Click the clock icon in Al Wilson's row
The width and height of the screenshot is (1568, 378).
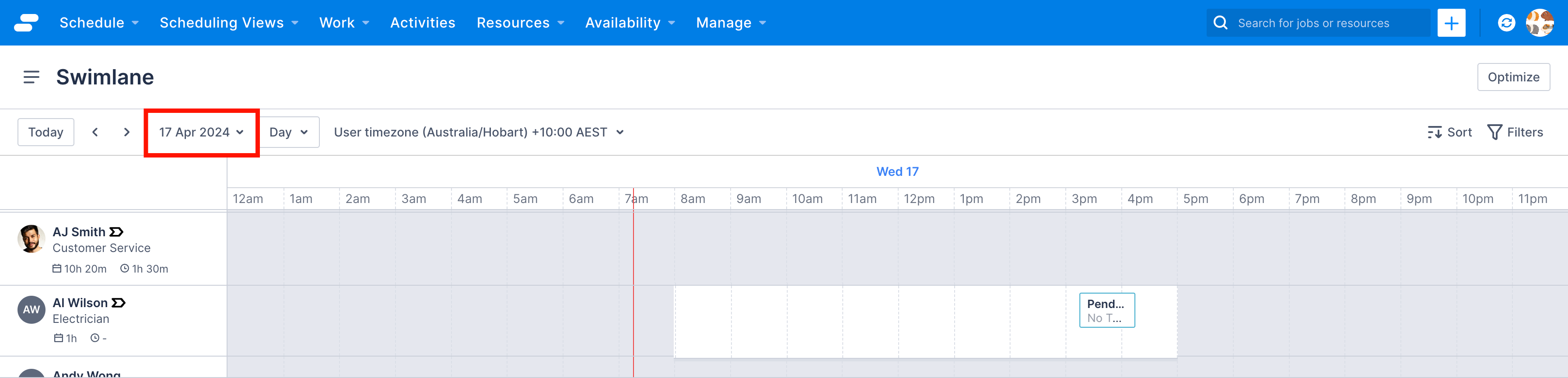[94, 338]
